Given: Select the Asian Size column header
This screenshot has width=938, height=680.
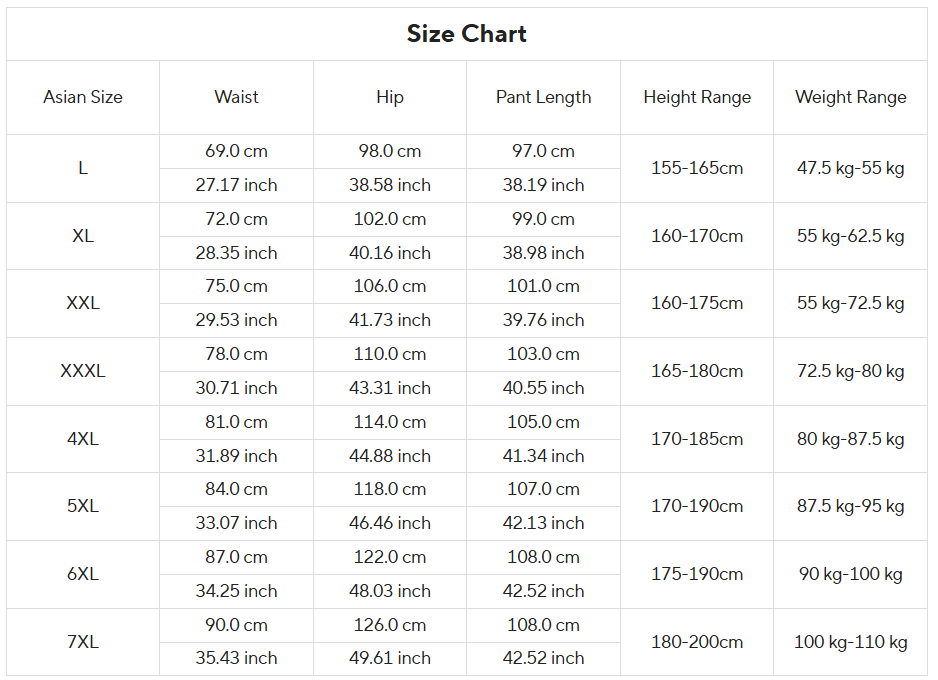Looking at the screenshot, I should [x=83, y=97].
